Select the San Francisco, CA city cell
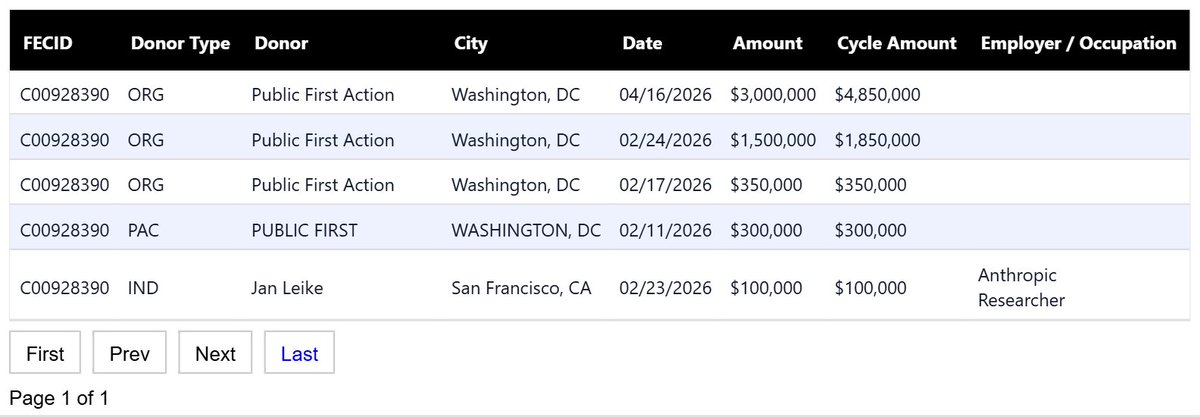This screenshot has height=417, width=1200. tap(521, 288)
